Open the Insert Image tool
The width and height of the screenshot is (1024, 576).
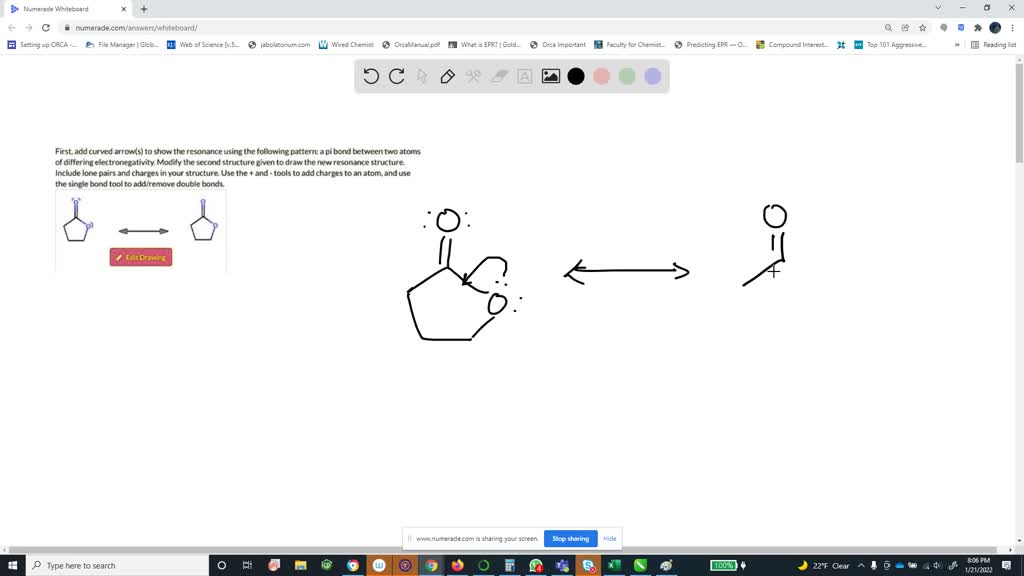[x=550, y=75]
